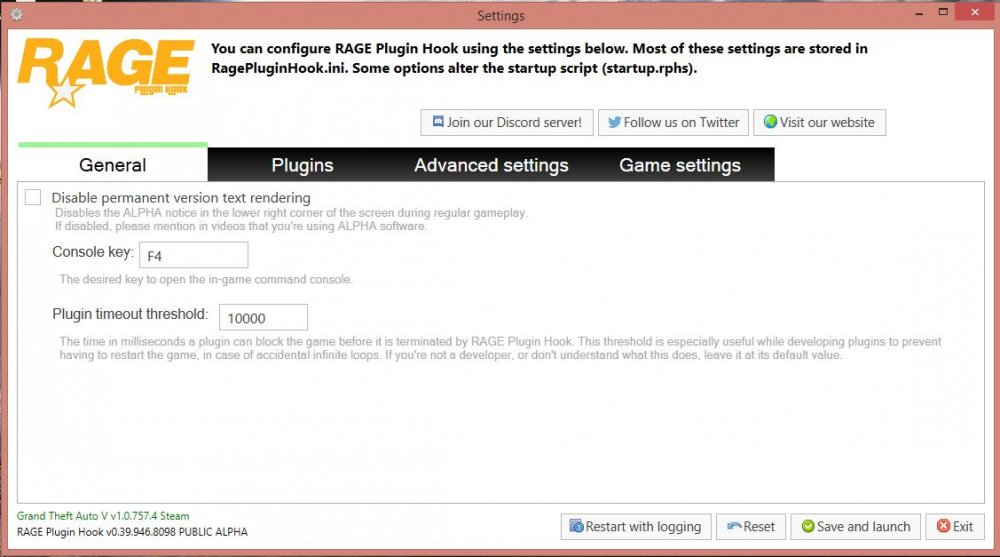Image resolution: width=1000 pixels, height=557 pixels.
Task: Click the gear icon in the title bar
Action: 16,15
